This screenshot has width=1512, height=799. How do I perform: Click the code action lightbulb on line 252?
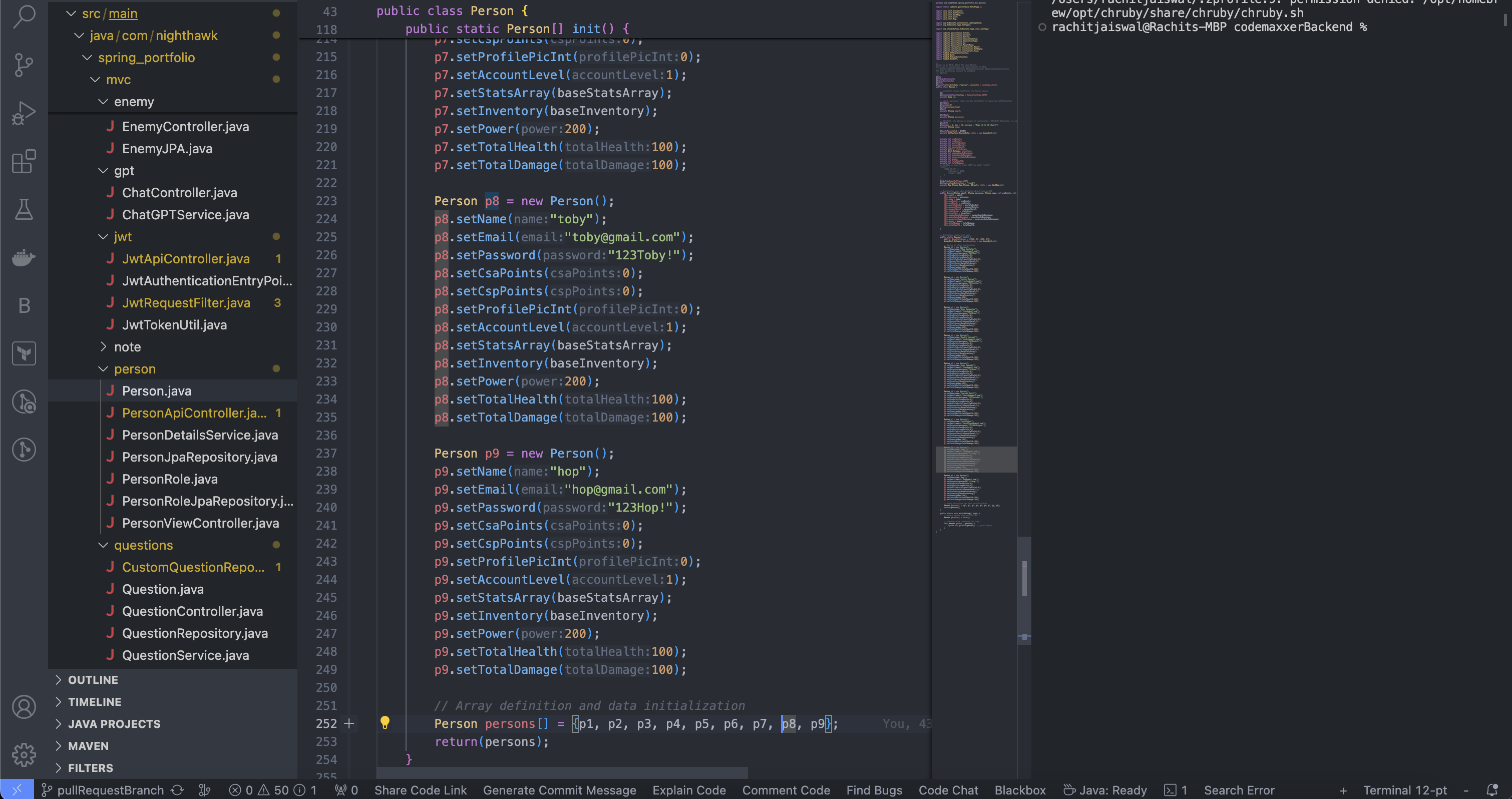[385, 723]
